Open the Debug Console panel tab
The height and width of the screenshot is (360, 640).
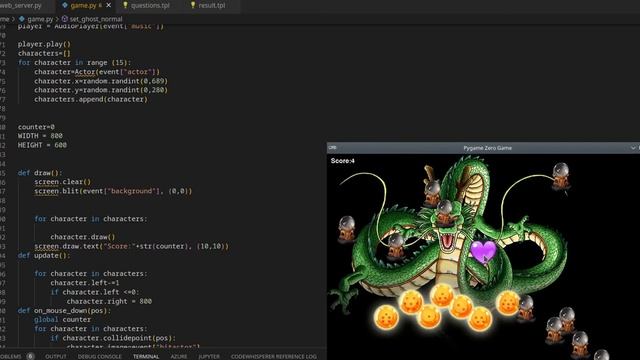coord(100,356)
